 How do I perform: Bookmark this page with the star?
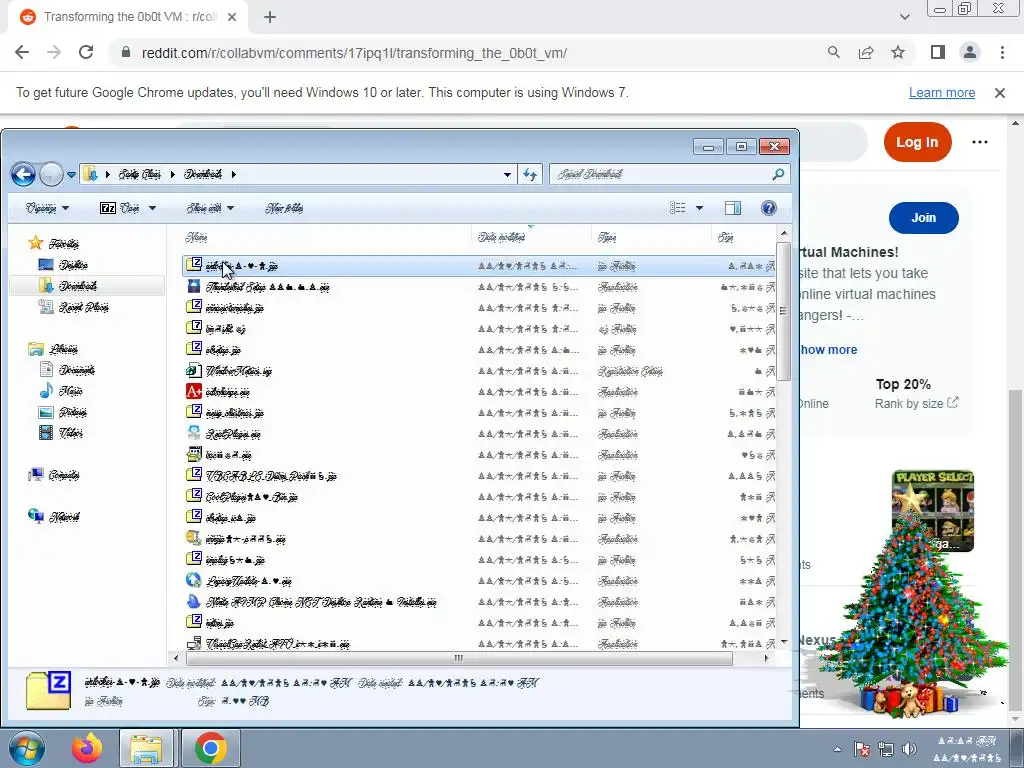[899, 52]
